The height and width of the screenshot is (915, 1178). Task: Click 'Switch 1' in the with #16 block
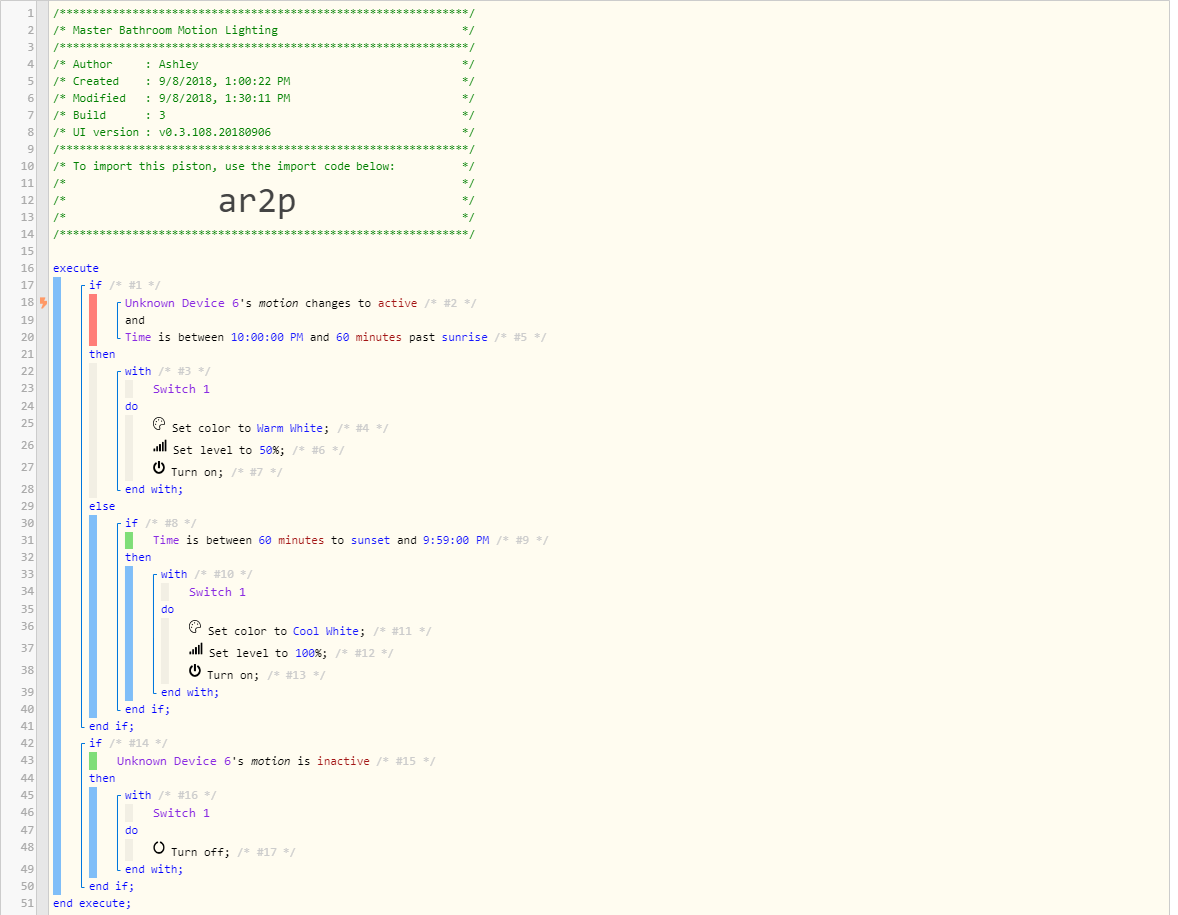pos(181,813)
